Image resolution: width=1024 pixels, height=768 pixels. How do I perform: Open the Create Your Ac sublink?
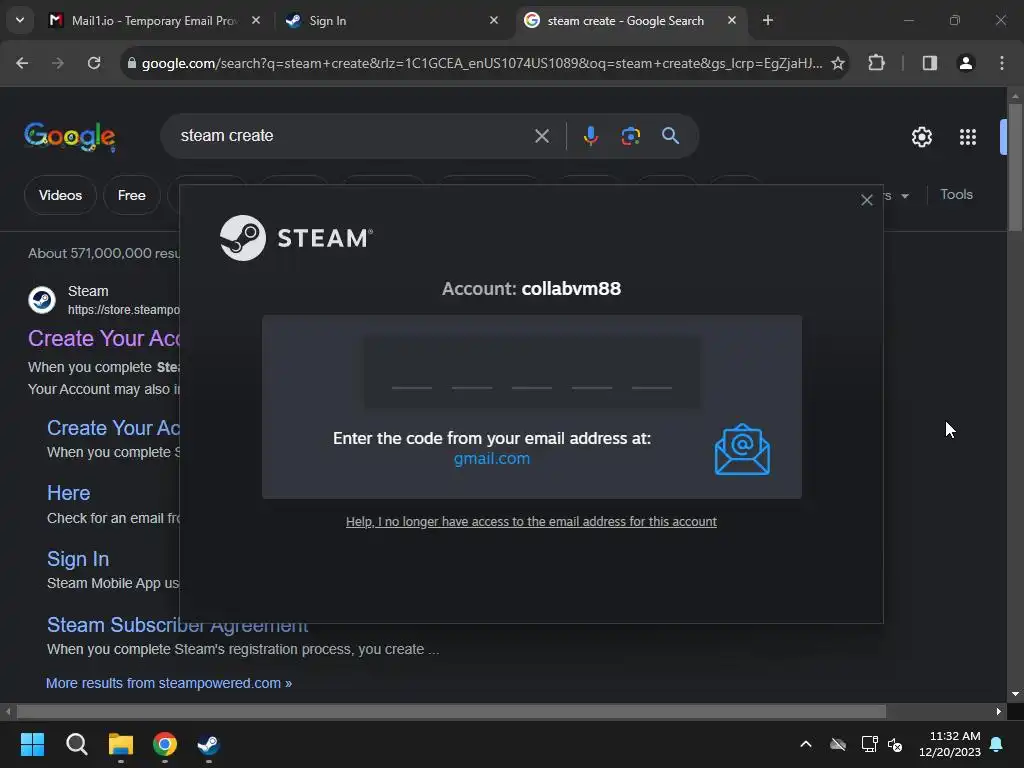pyautogui.click(x=113, y=428)
